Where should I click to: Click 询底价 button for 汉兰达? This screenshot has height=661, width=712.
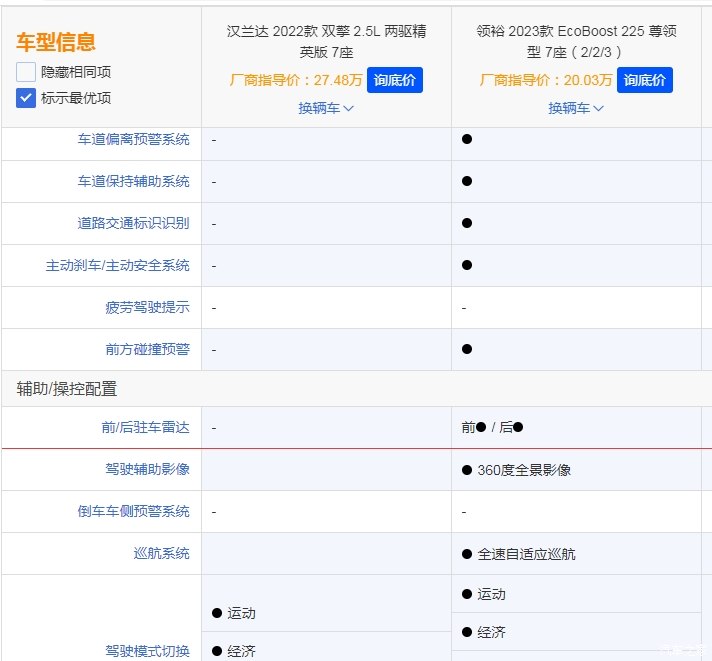(x=395, y=80)
